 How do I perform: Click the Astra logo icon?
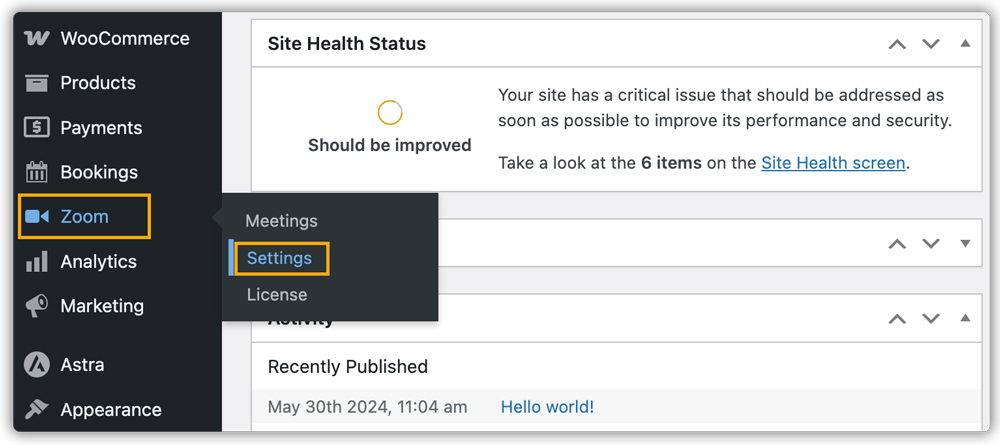pos(36,365)
